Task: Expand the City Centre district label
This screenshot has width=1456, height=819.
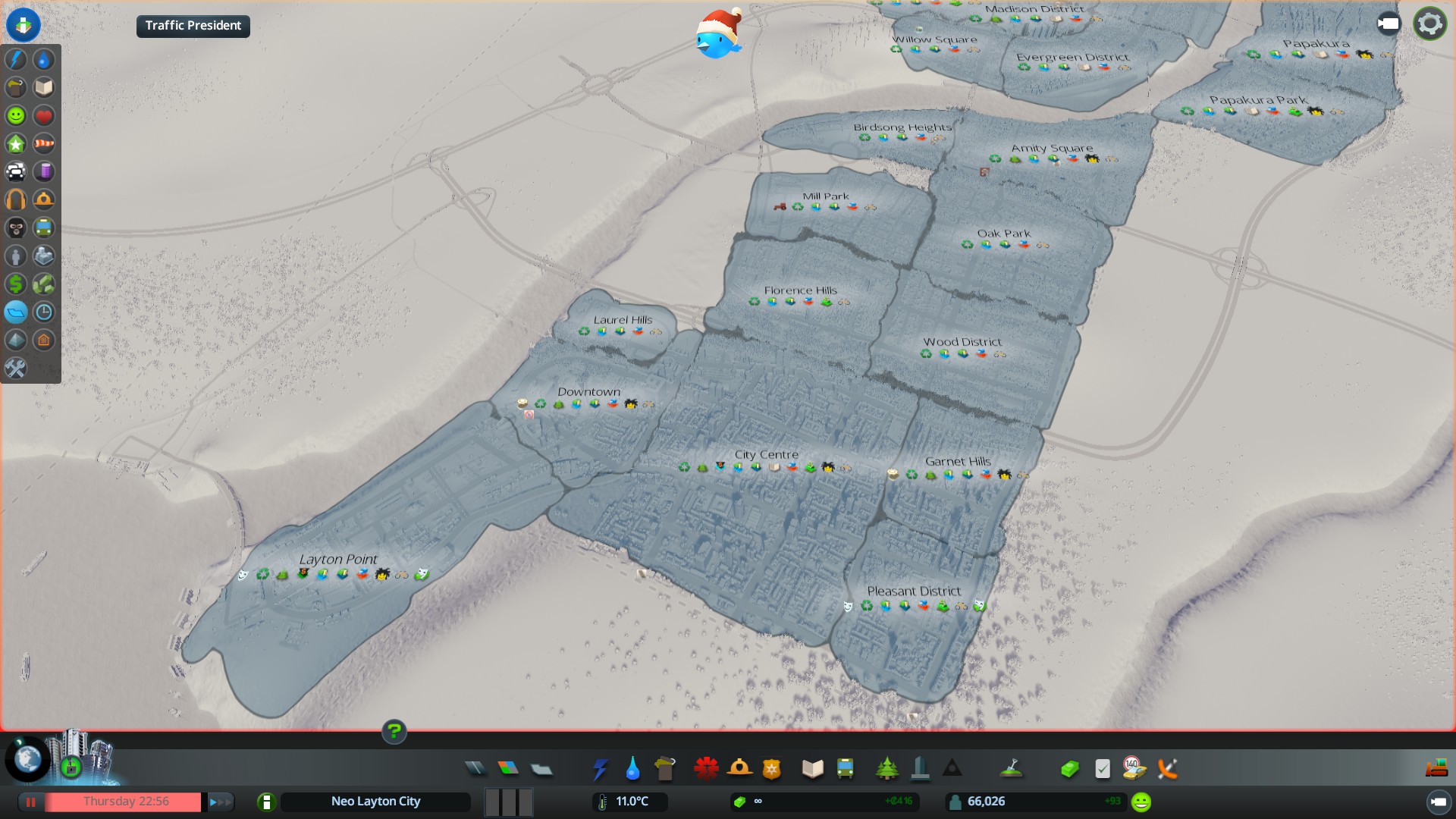Action: point(766,454)
